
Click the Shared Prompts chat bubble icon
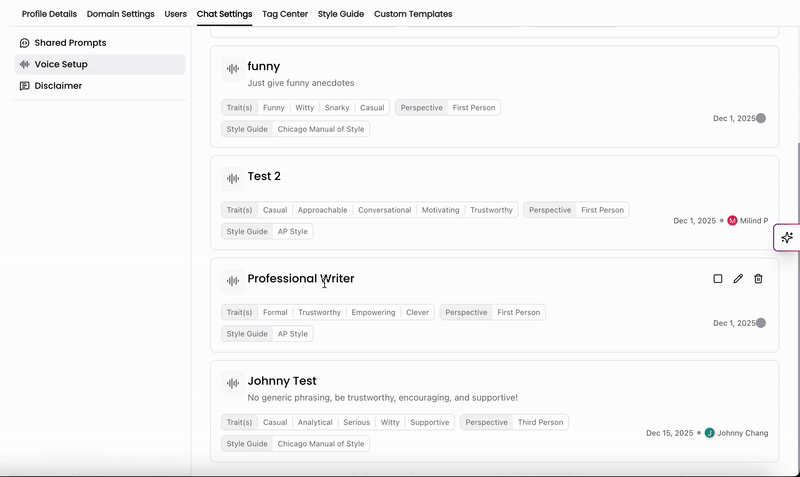click(x=24, y=43)
